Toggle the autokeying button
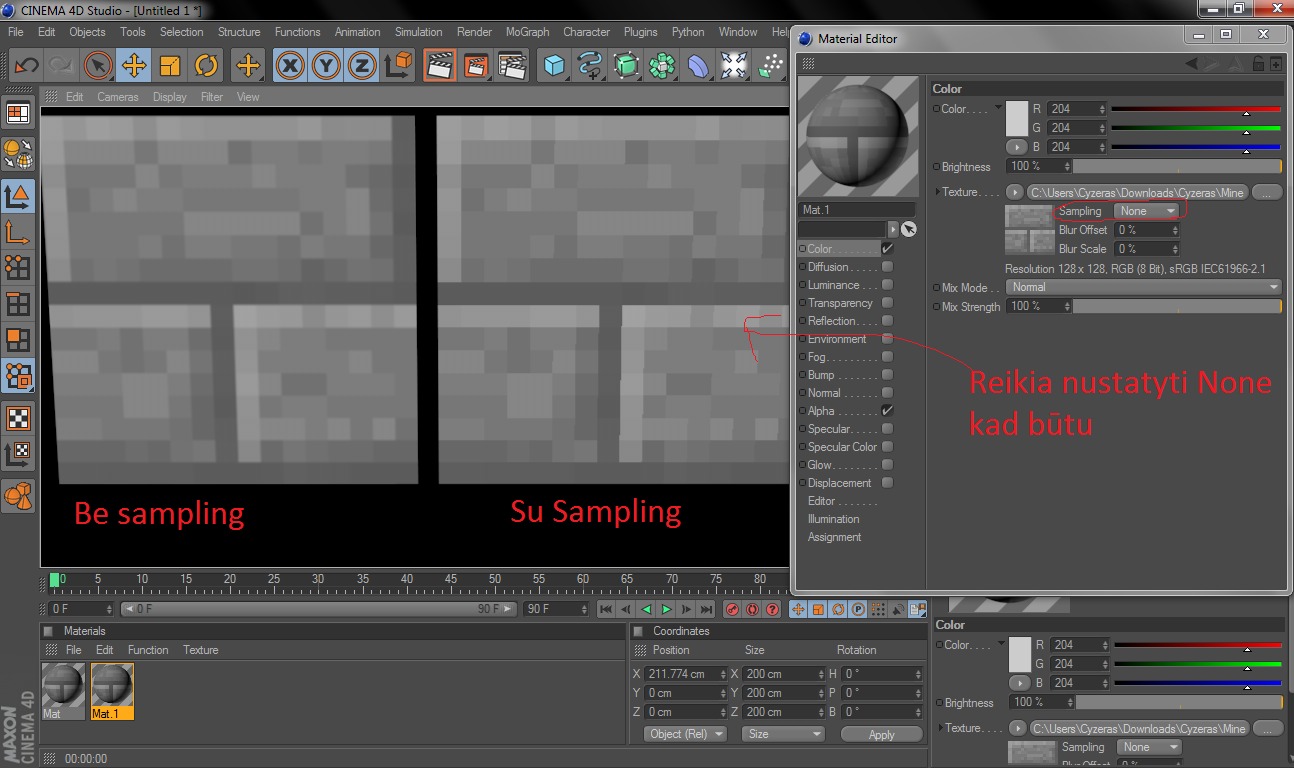The image size is (1294, 768). click(x=752, y=609)
